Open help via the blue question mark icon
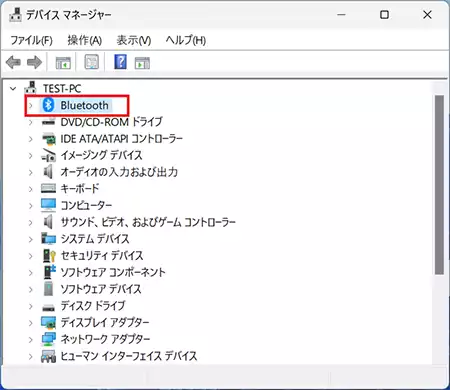The image size is (450, 390). pyautogui.click(x=120, y=62)
